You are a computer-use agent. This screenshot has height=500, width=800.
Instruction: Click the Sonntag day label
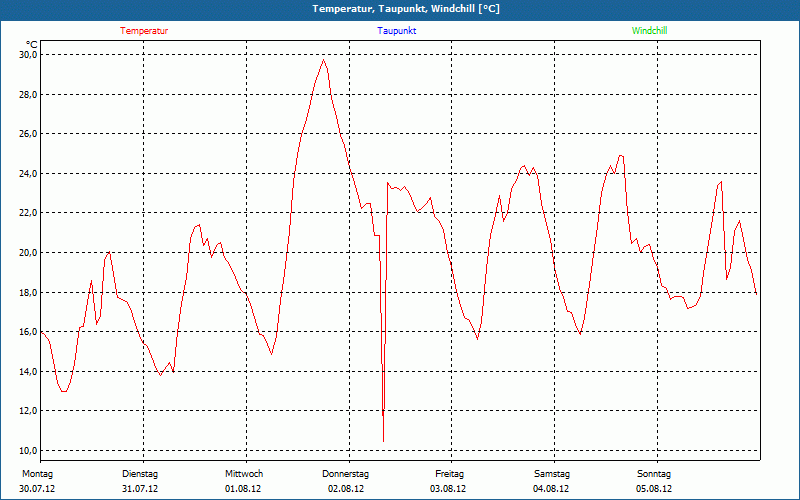[654, 474]
